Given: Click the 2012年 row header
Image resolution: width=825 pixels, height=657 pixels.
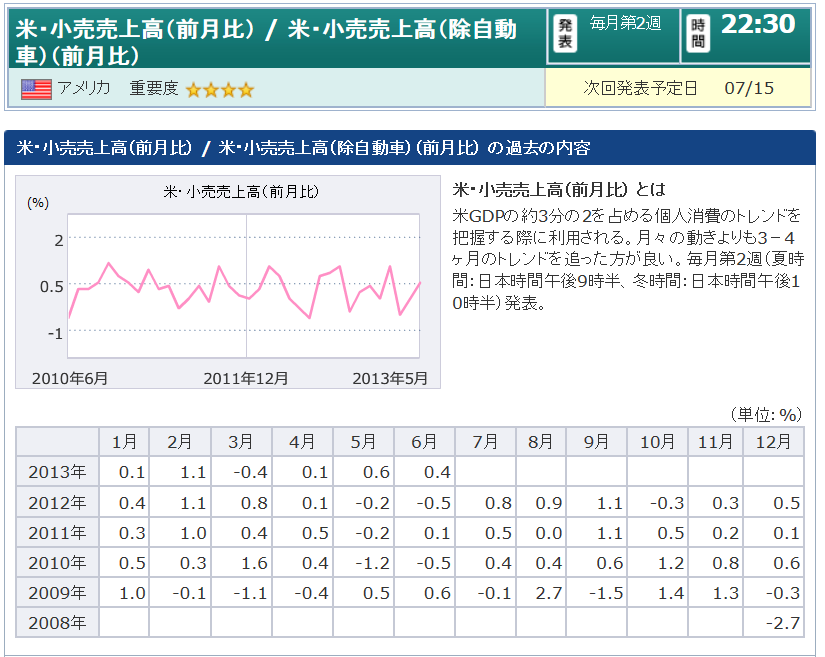Looking at the screenshot, I should coord(57,502).
